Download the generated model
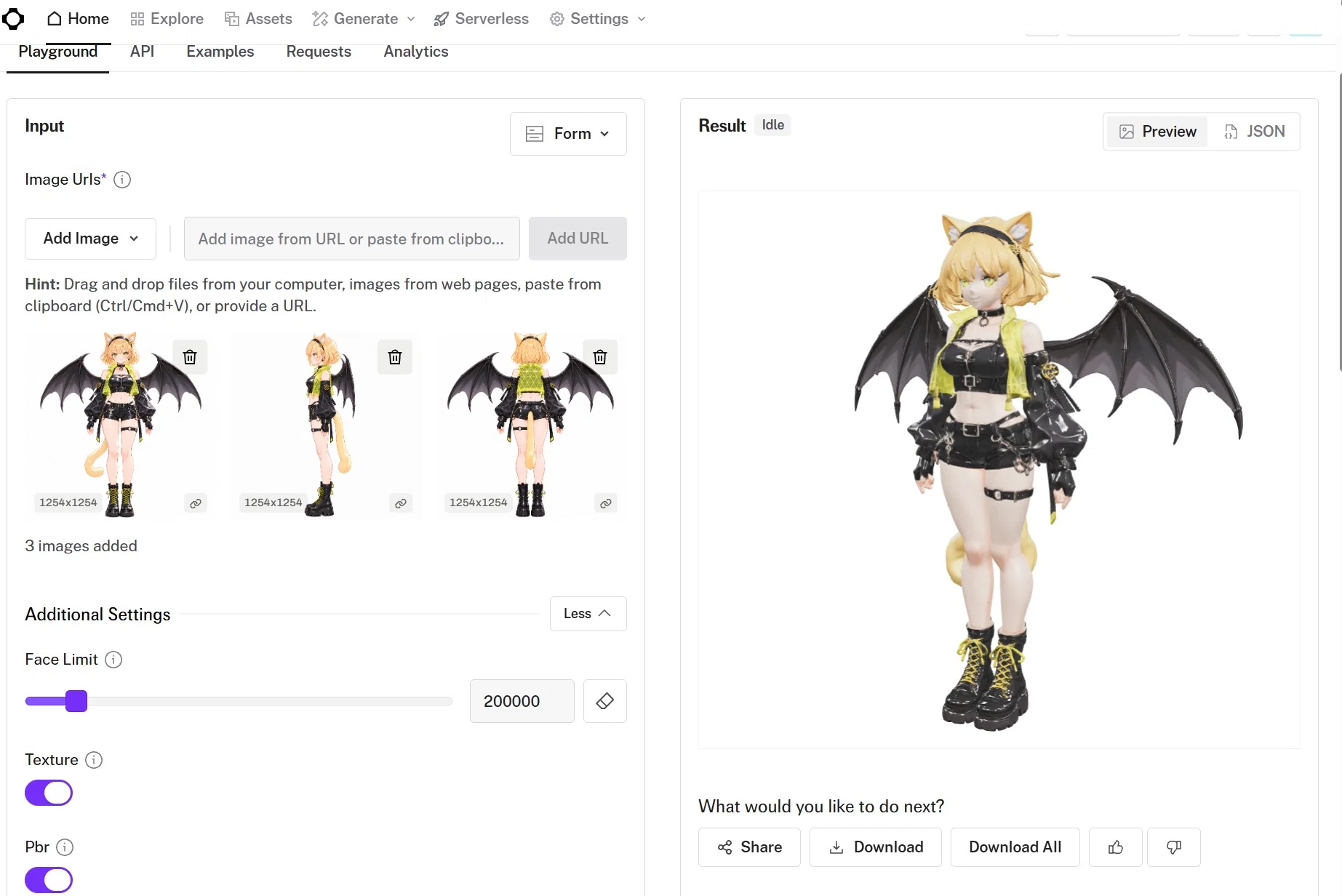1342x896 pixels. pyautogui.click(x=876, y=847)
